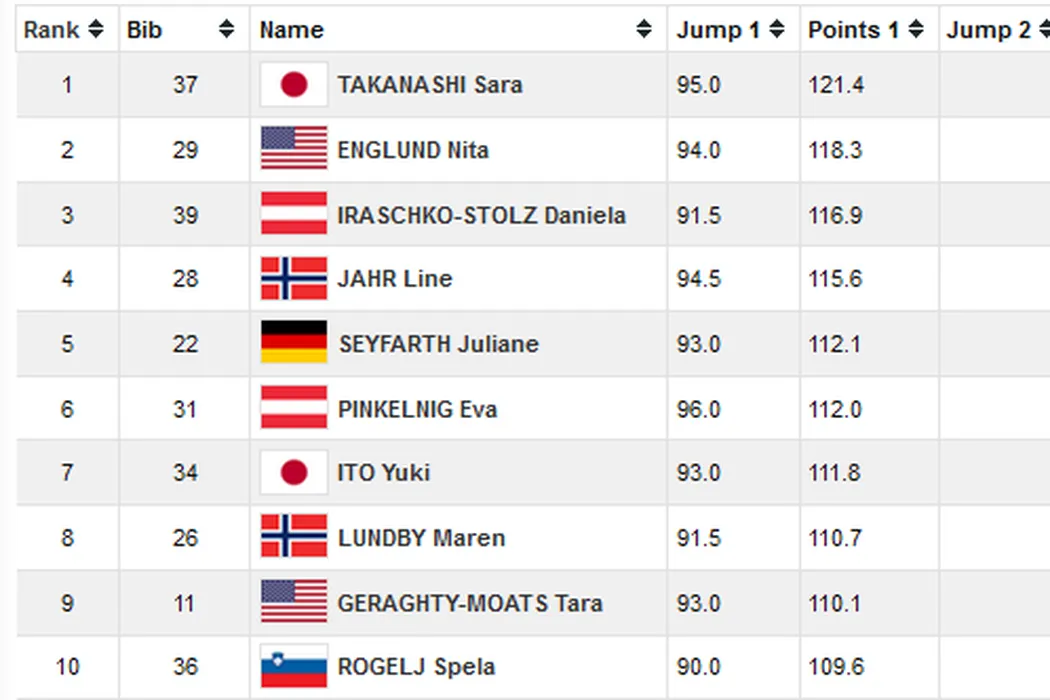Click points value 121.4 in first row
The width and height of the screenshot is (1050, 700).
click(836, 85)
